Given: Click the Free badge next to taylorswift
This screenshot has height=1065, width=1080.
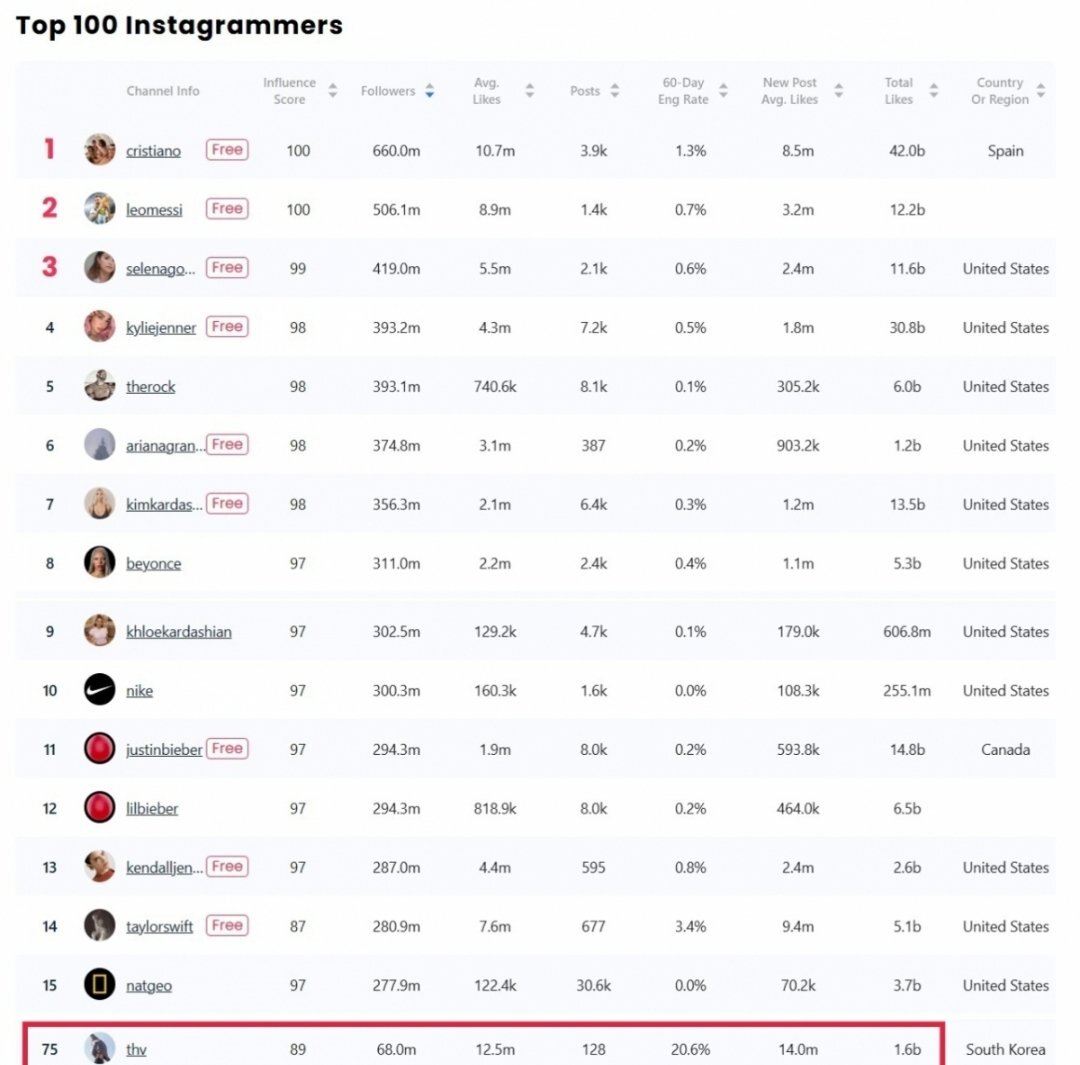Looking at the screenshot, I should pos(227,925).
